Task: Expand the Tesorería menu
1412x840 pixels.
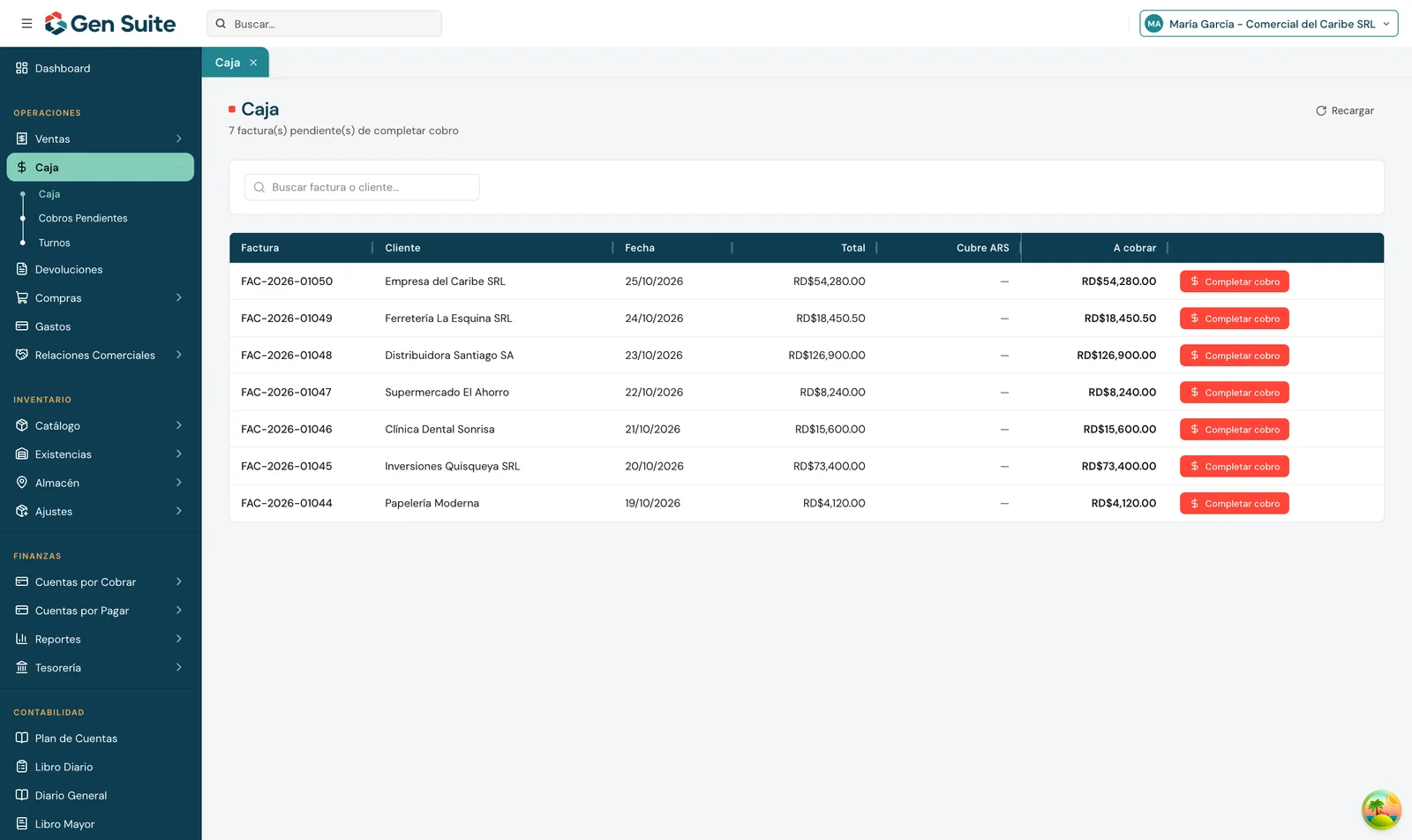Action: (x=179, y=668)
